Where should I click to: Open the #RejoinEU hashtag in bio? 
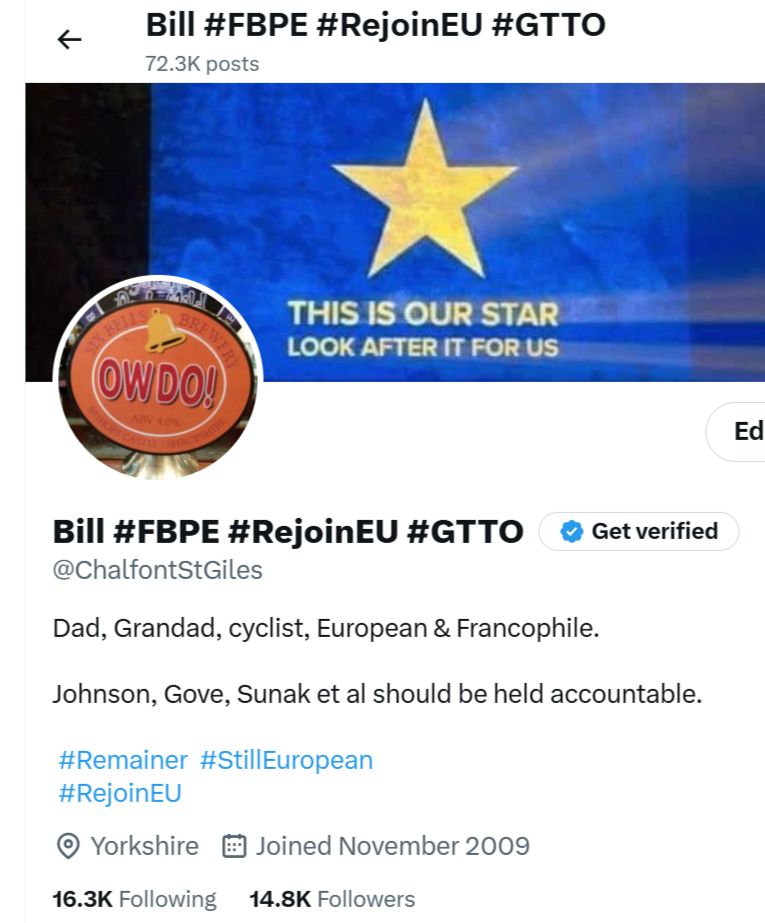click(x=120, y=793)
